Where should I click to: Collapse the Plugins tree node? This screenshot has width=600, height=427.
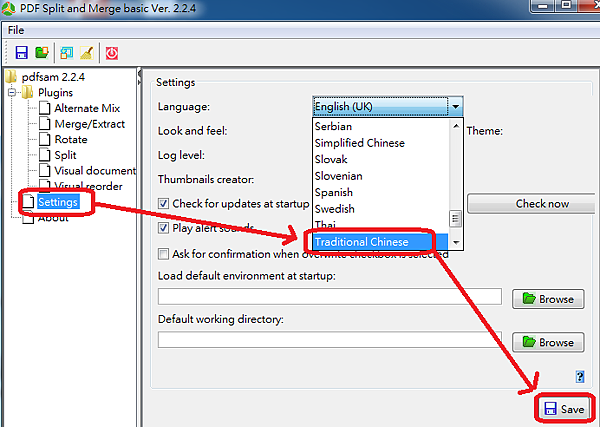(12, 93)
